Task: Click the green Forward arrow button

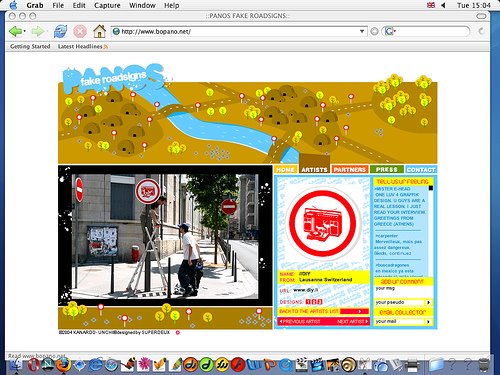Action: point(37,31)
